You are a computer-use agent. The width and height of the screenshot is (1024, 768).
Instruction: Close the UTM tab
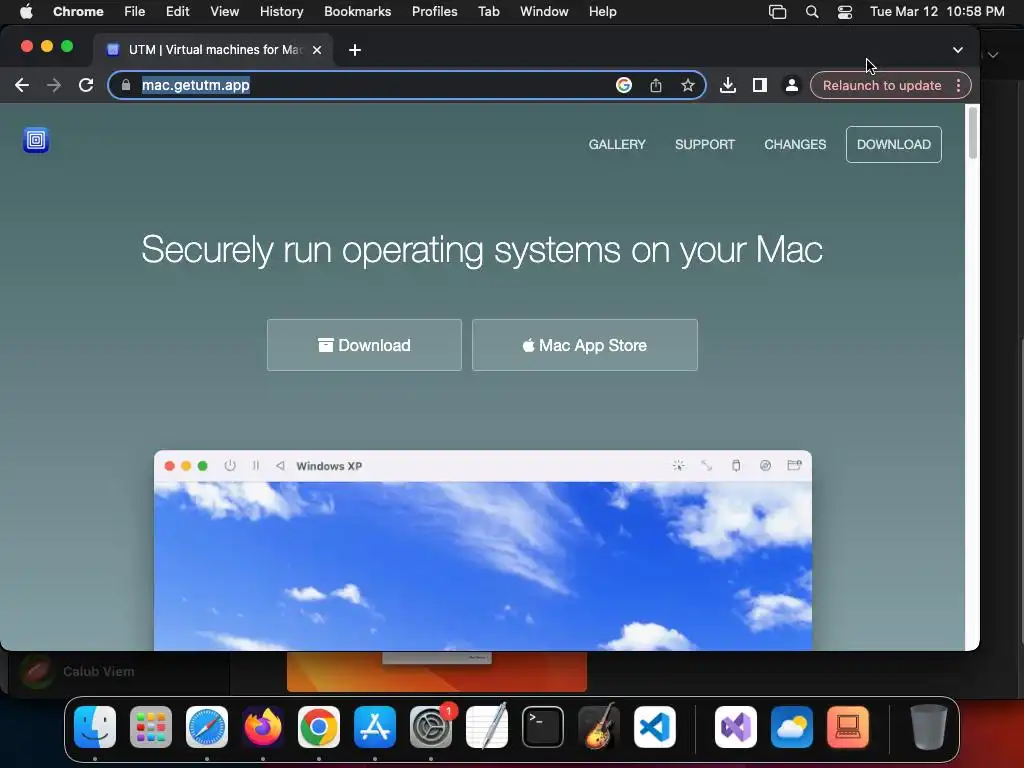tap(317, 50)
